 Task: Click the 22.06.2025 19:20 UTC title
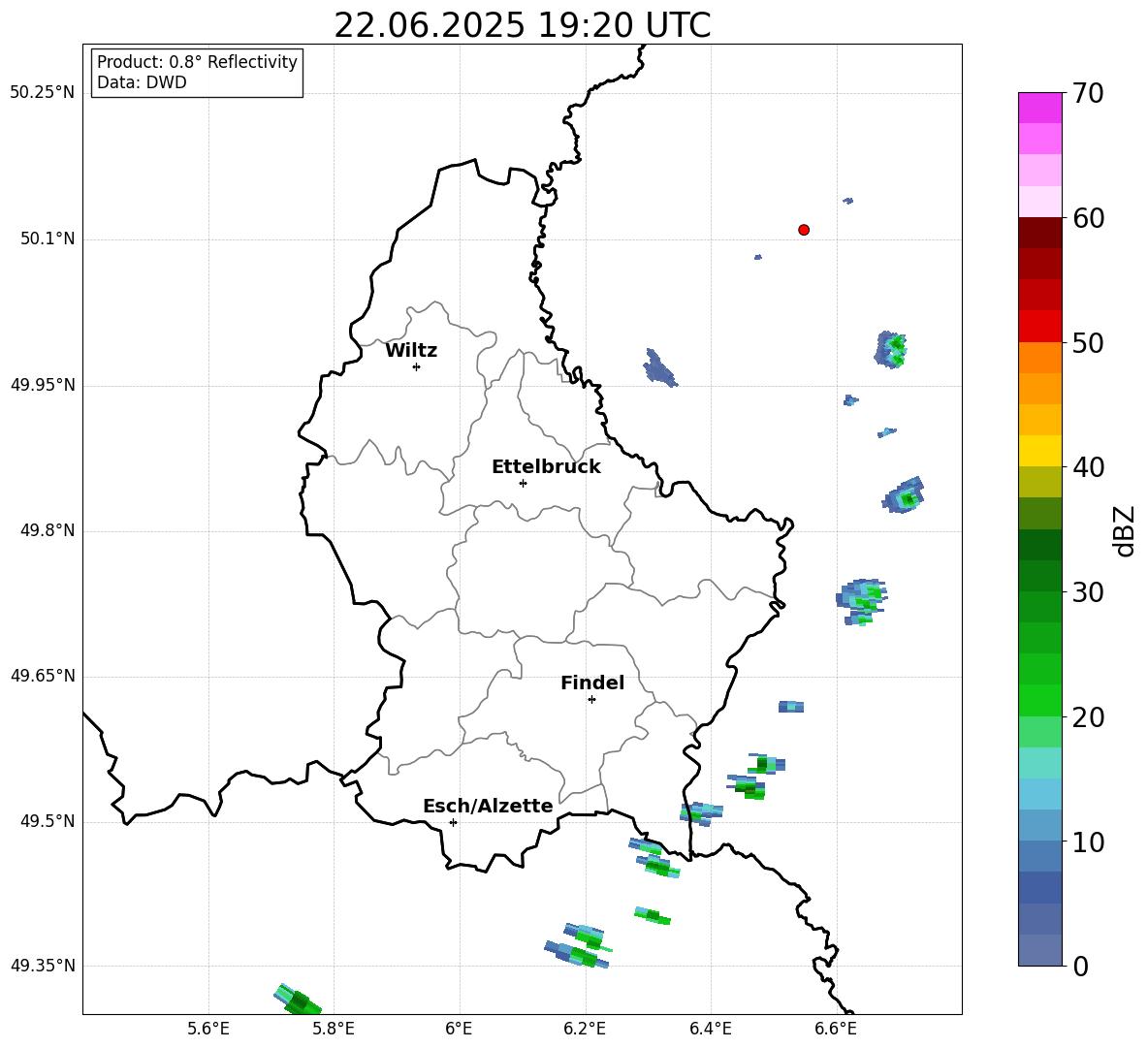point(522,25)
